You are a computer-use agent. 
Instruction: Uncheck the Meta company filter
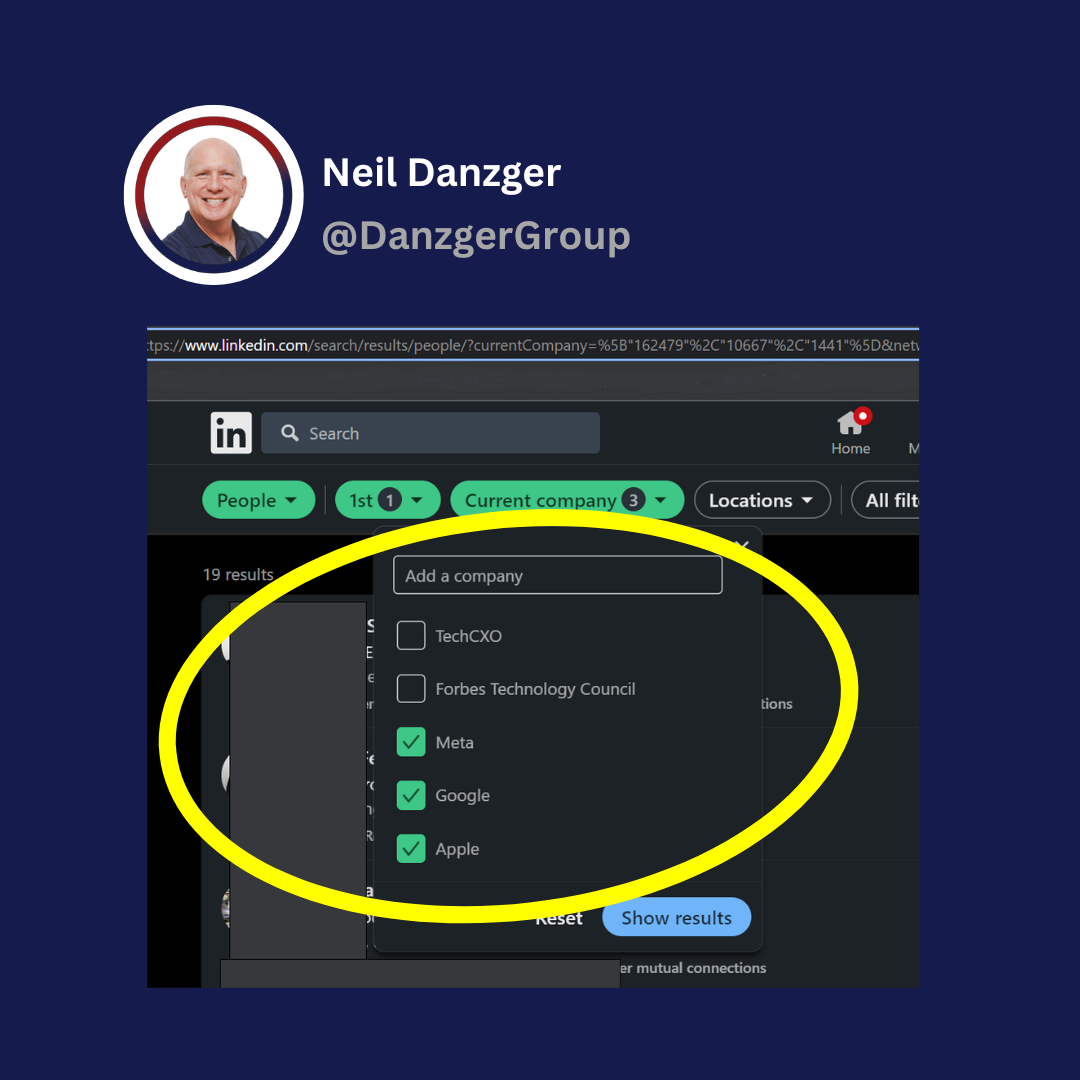click(411, 742)
